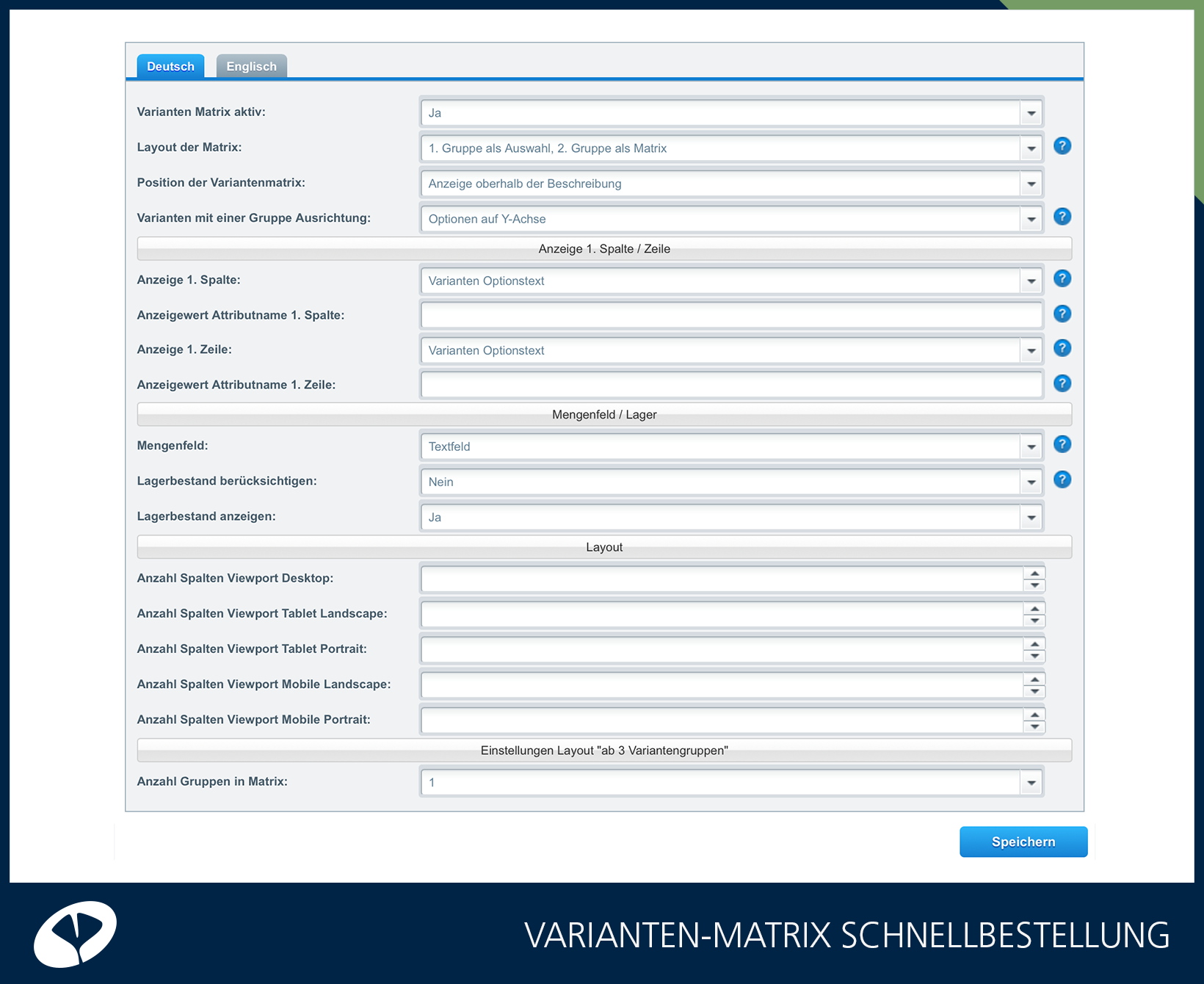The image size is (1204, 984).
Task: Expand the Layout der Matrix dropdown
Action: 1031,148
